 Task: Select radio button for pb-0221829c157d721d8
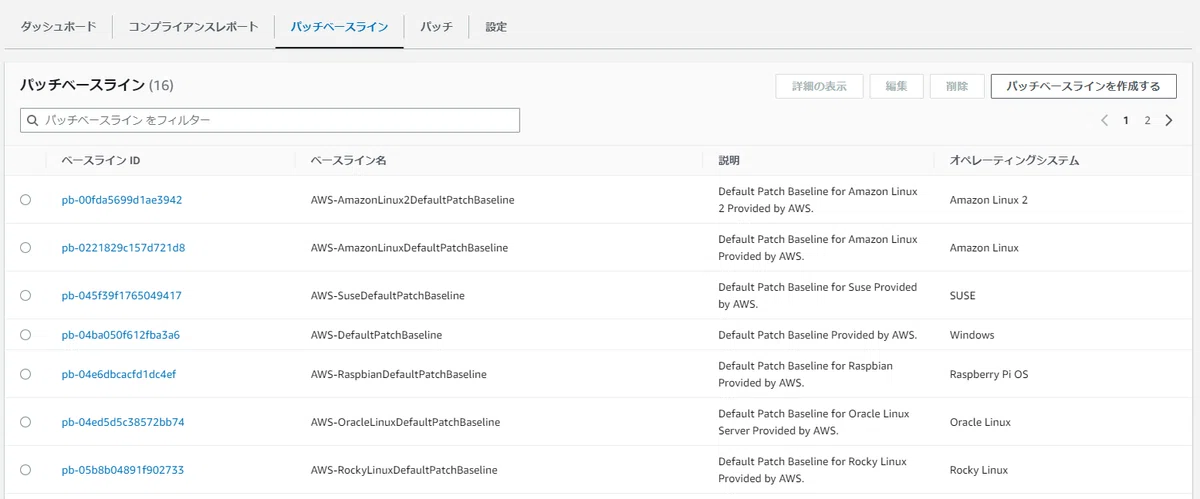point(25,247)
